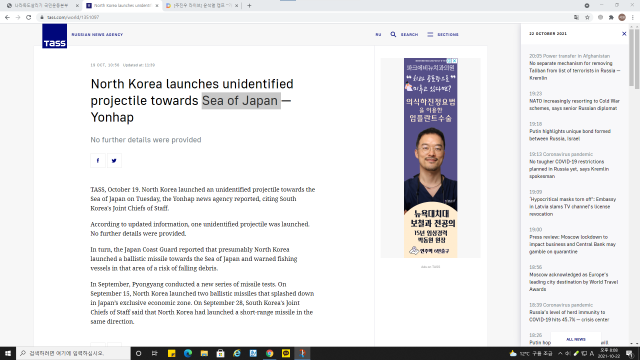Open the TASS logo homepage
The height and width of the screenshot is (360, 640).
pos(54,36)
